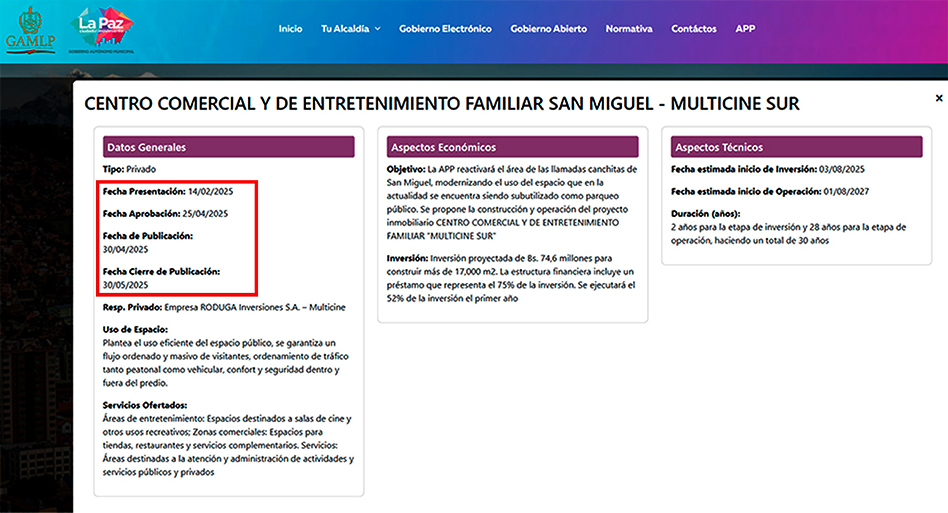Click the Fecha Cierre de Publicación label
Viewport: 948px width, 513px height.
[161, 271]
